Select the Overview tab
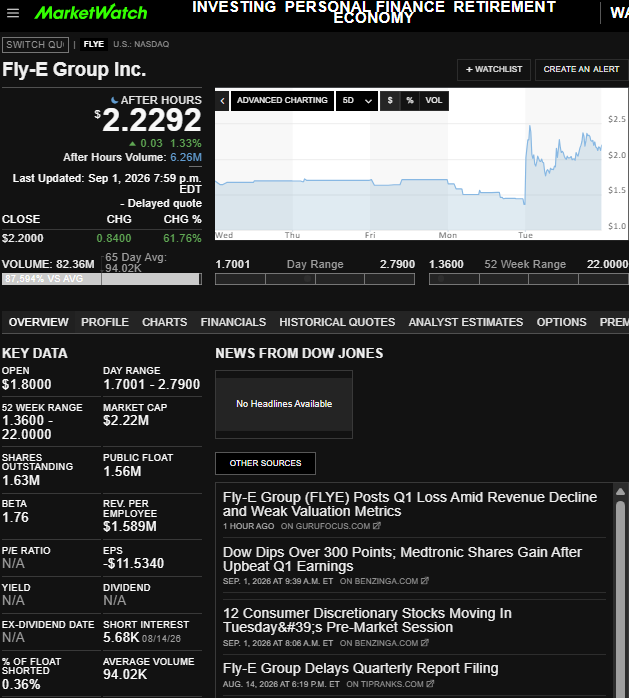629x698 pixels. pyautogui.click(x=39, y=322)
